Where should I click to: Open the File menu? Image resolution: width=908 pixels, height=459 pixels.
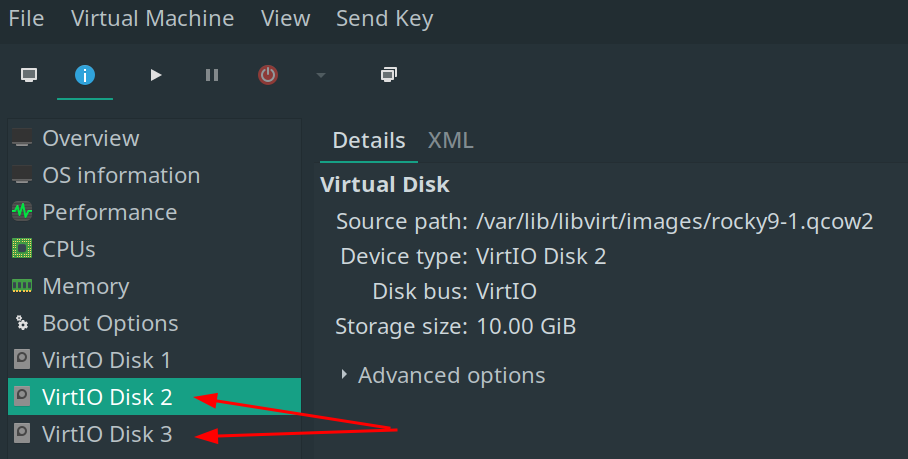[26, 18]
